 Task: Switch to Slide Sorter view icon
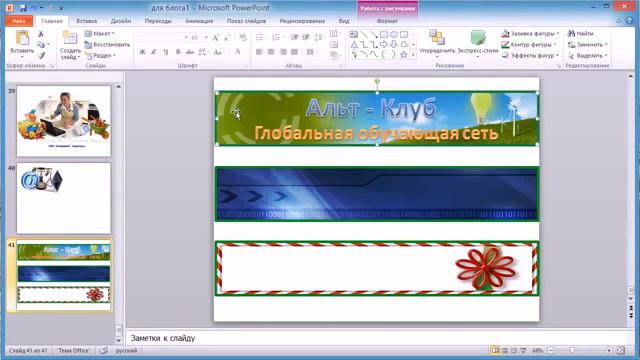504,351
